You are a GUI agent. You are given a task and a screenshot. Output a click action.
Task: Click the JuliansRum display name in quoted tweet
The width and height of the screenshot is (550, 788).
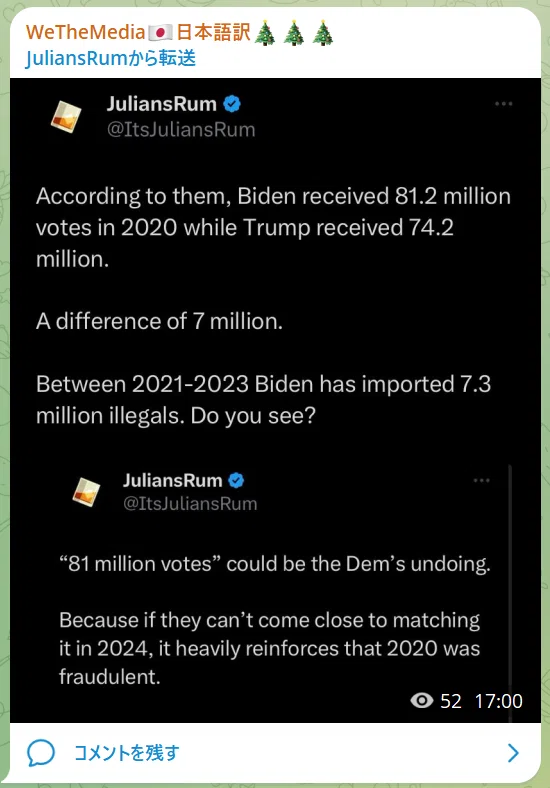[x=172, y=480]
